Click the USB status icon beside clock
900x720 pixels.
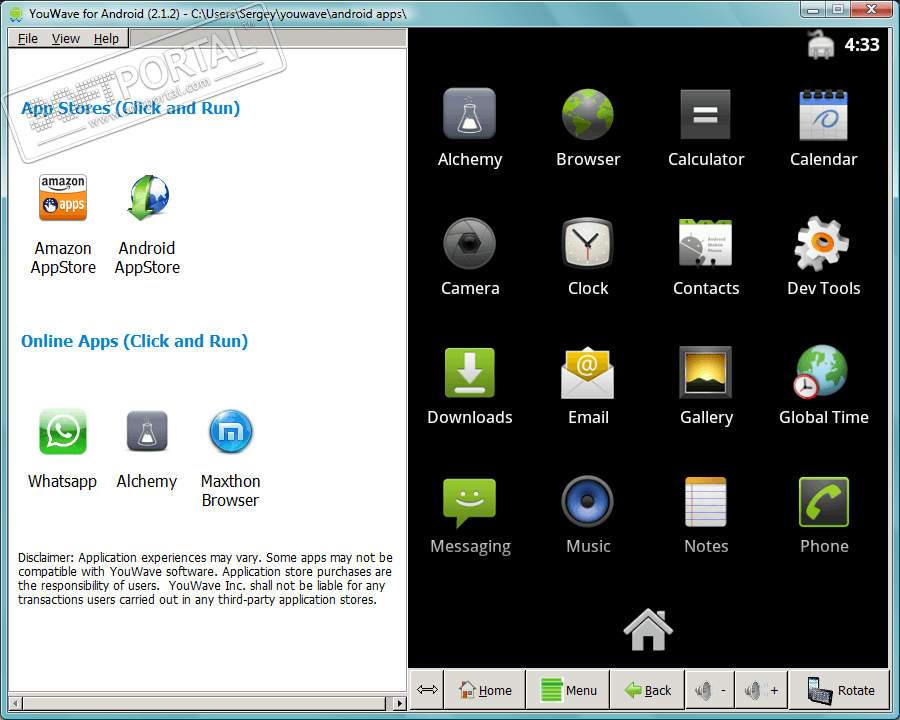click(x=821, y=44)
